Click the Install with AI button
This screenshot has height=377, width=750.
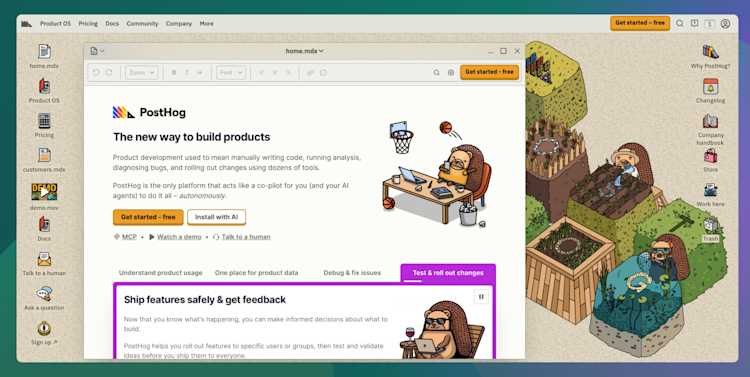(216, 217)
